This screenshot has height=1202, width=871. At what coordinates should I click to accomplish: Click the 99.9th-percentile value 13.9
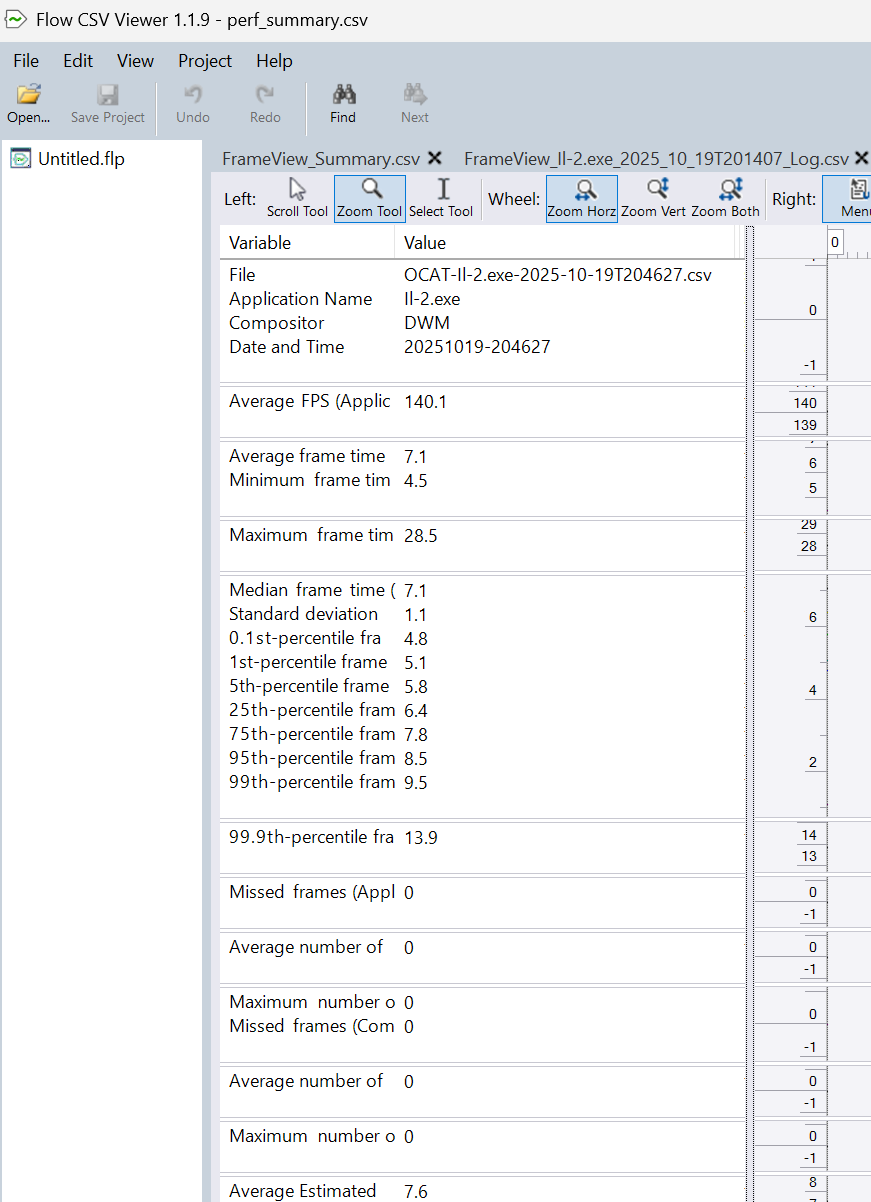point(421,837)
